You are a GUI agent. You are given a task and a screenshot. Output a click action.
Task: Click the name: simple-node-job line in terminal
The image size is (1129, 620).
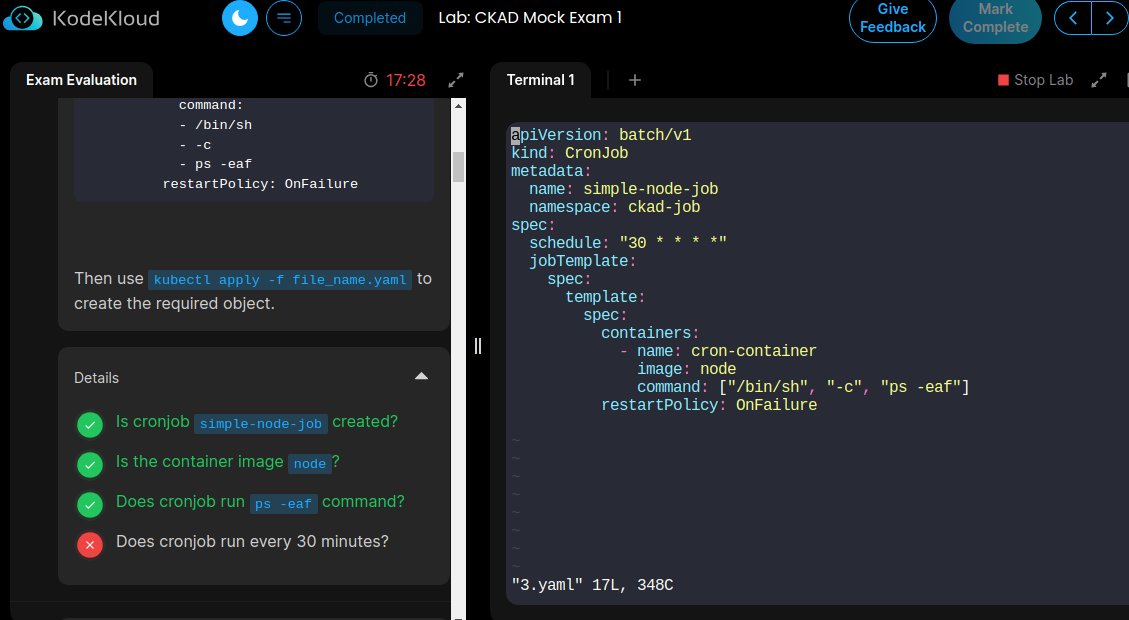[624, 189]
